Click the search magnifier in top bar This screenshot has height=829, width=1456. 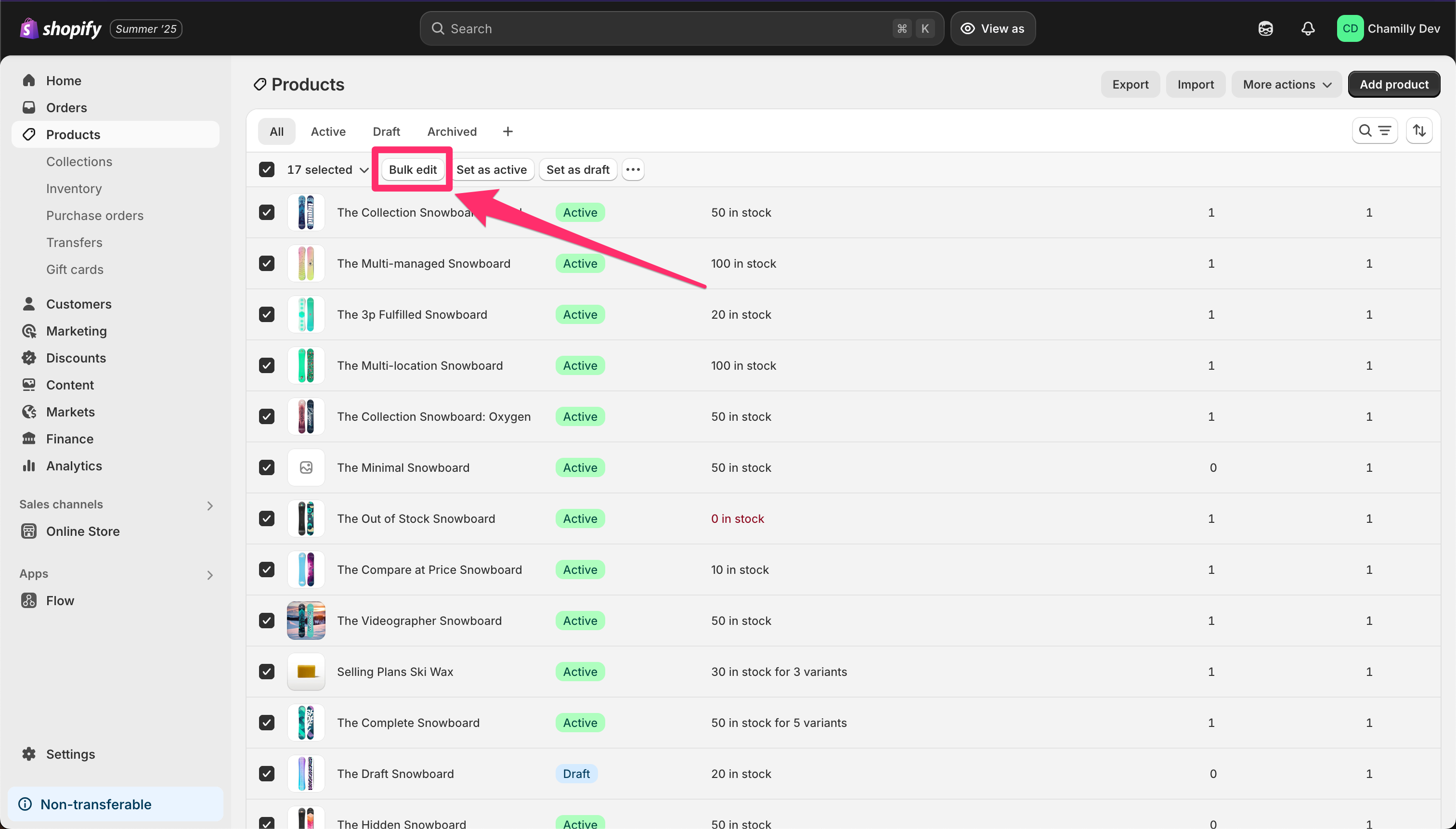(x=437, y=28)
